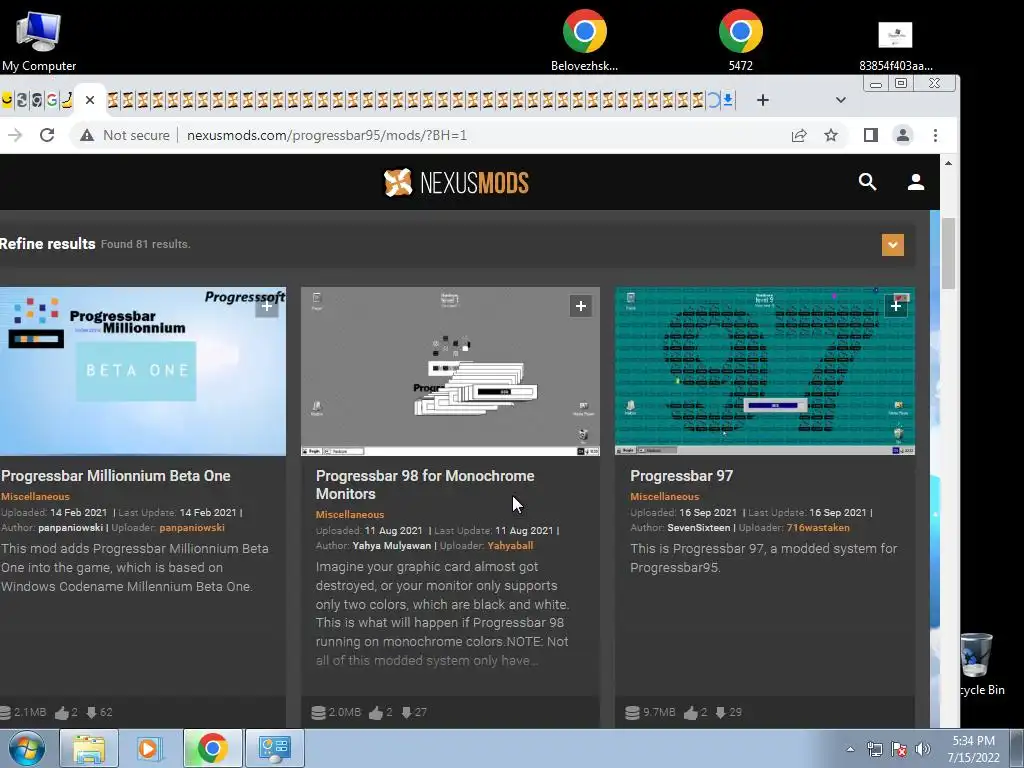Click plus icon on Progressbar 97 thumbnail
The height and width of the screenshot is (768, 1024).
(896, 306)
